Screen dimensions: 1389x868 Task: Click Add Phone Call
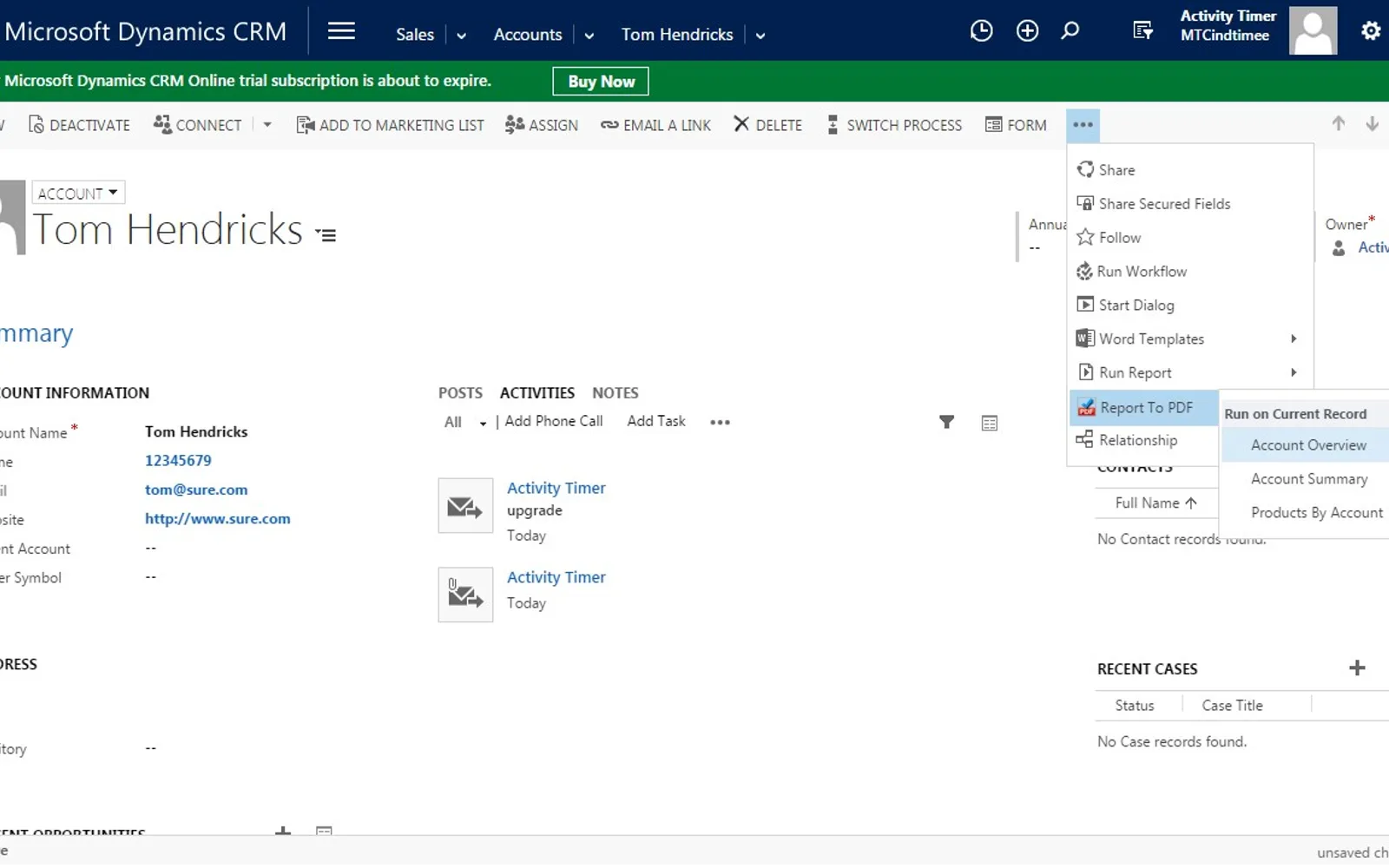click(554, 421)
